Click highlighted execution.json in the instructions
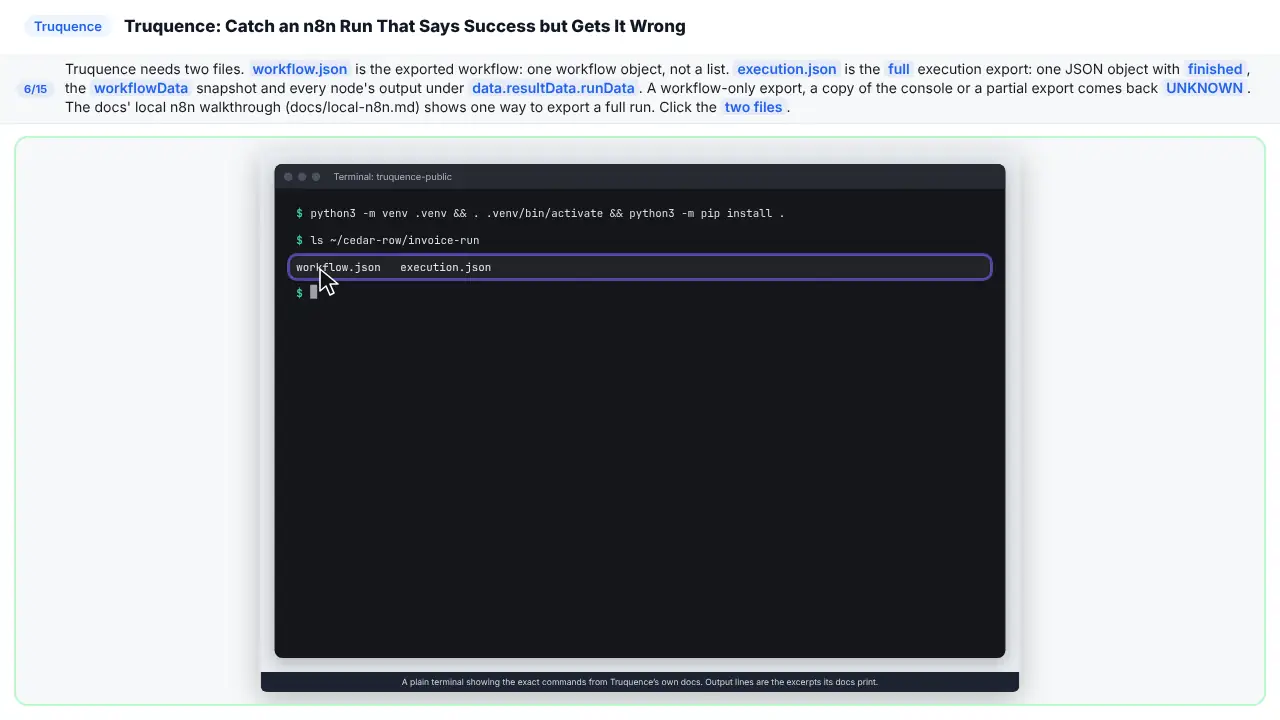This screenshot has height=720, width=1280. tap(787, 69)
